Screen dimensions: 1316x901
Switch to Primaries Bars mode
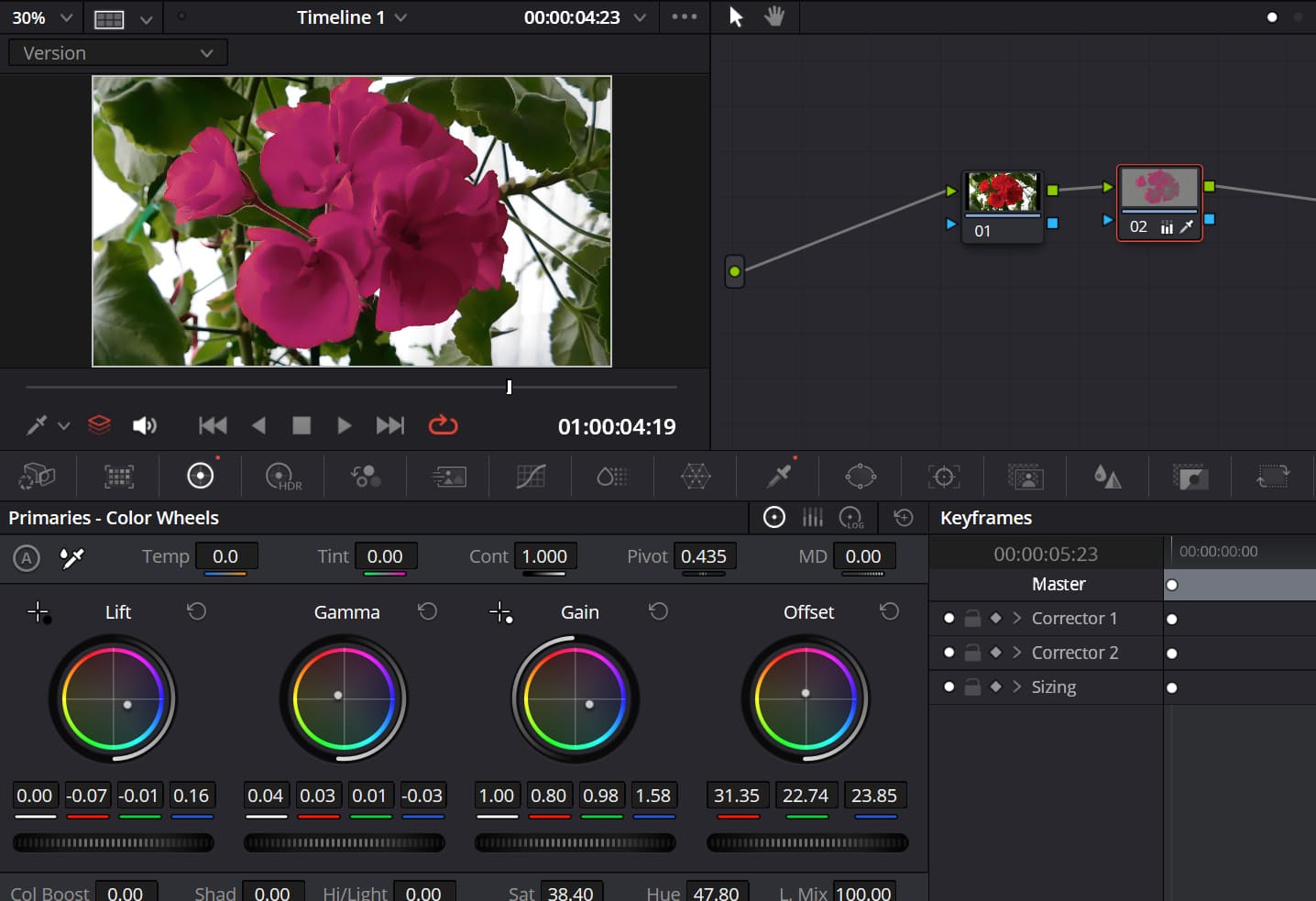coord(813,517)
